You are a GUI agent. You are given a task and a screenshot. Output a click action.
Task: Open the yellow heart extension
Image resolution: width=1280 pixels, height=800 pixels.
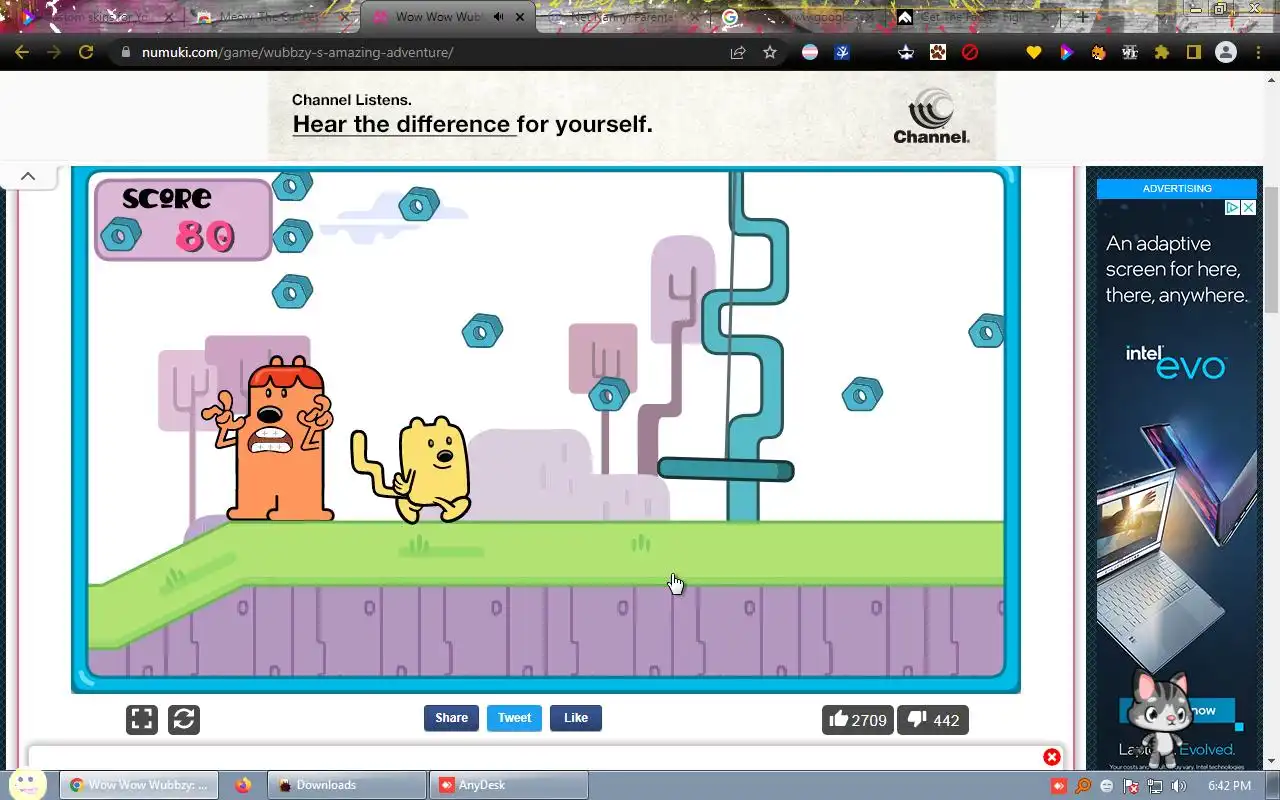coord(1034,52)
